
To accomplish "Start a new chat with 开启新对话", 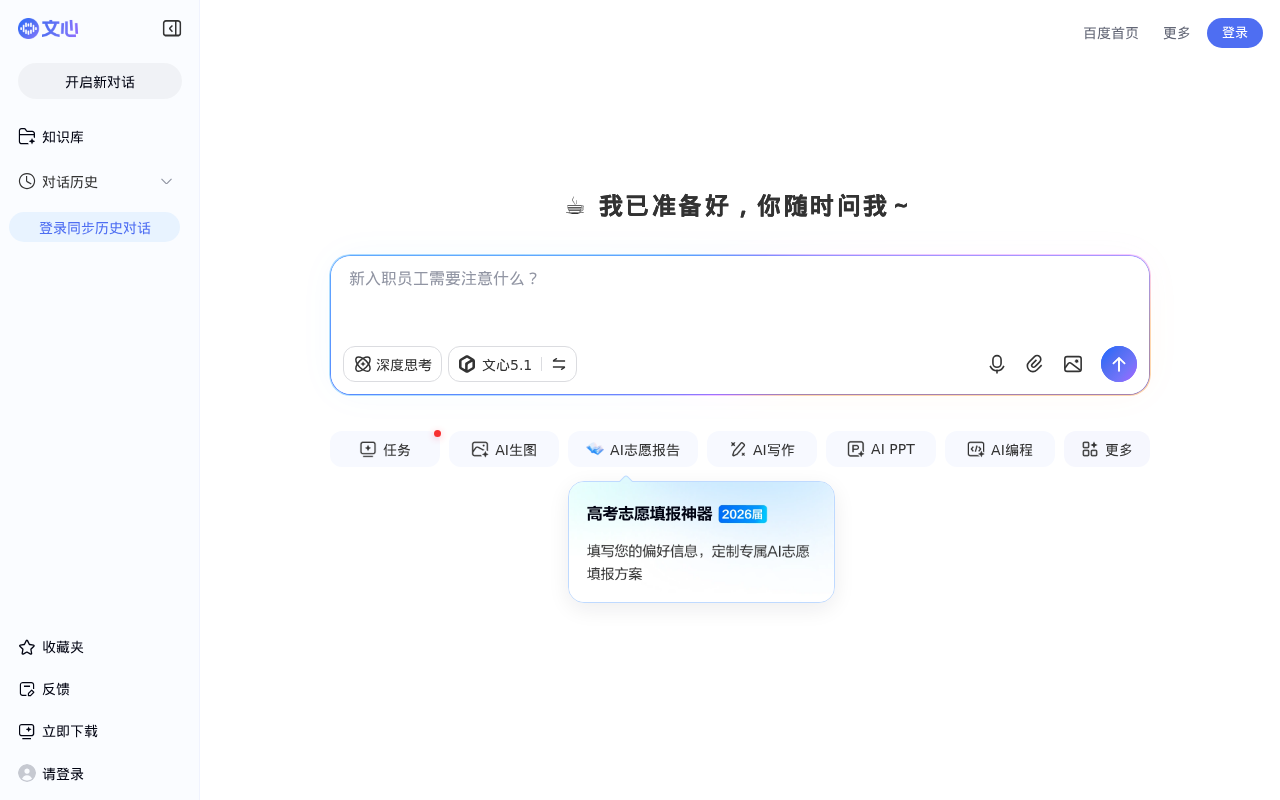I will pos(100,81).
